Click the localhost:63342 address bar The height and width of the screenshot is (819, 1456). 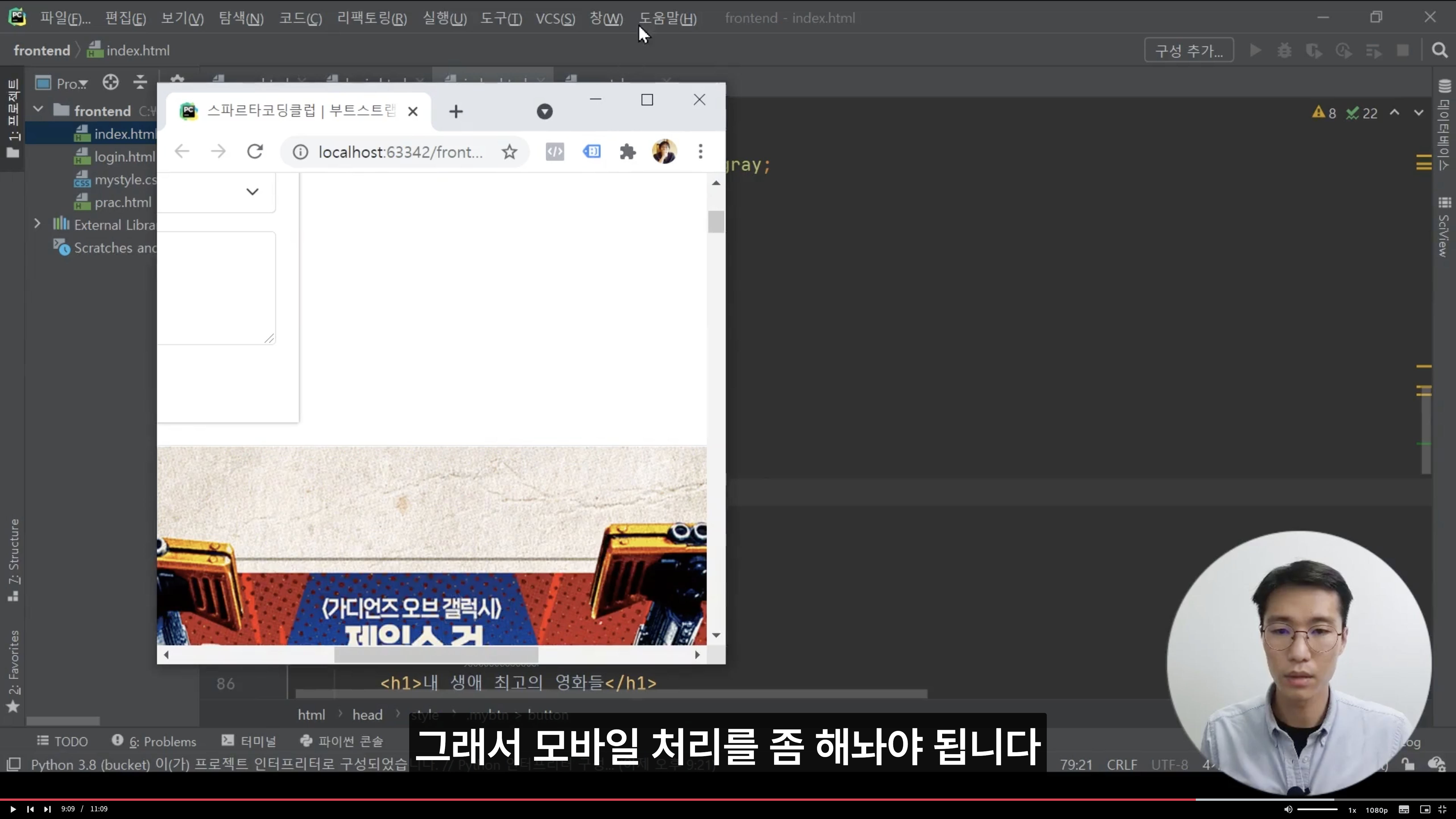point(400,152)
